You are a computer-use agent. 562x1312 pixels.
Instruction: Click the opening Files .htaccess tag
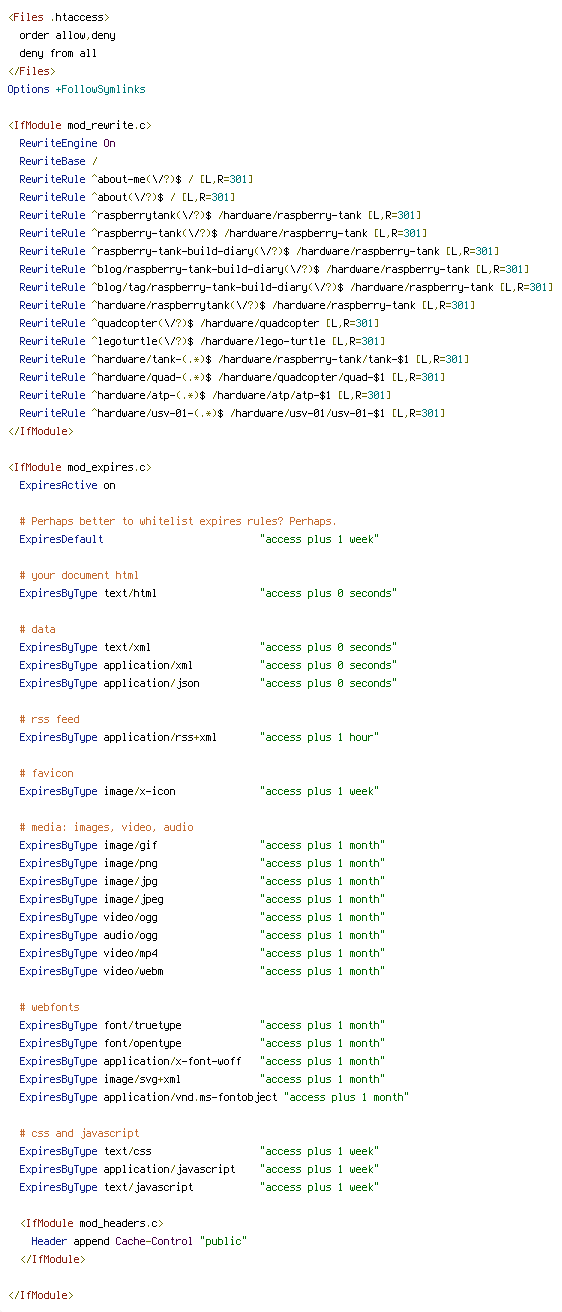[59, 17]
